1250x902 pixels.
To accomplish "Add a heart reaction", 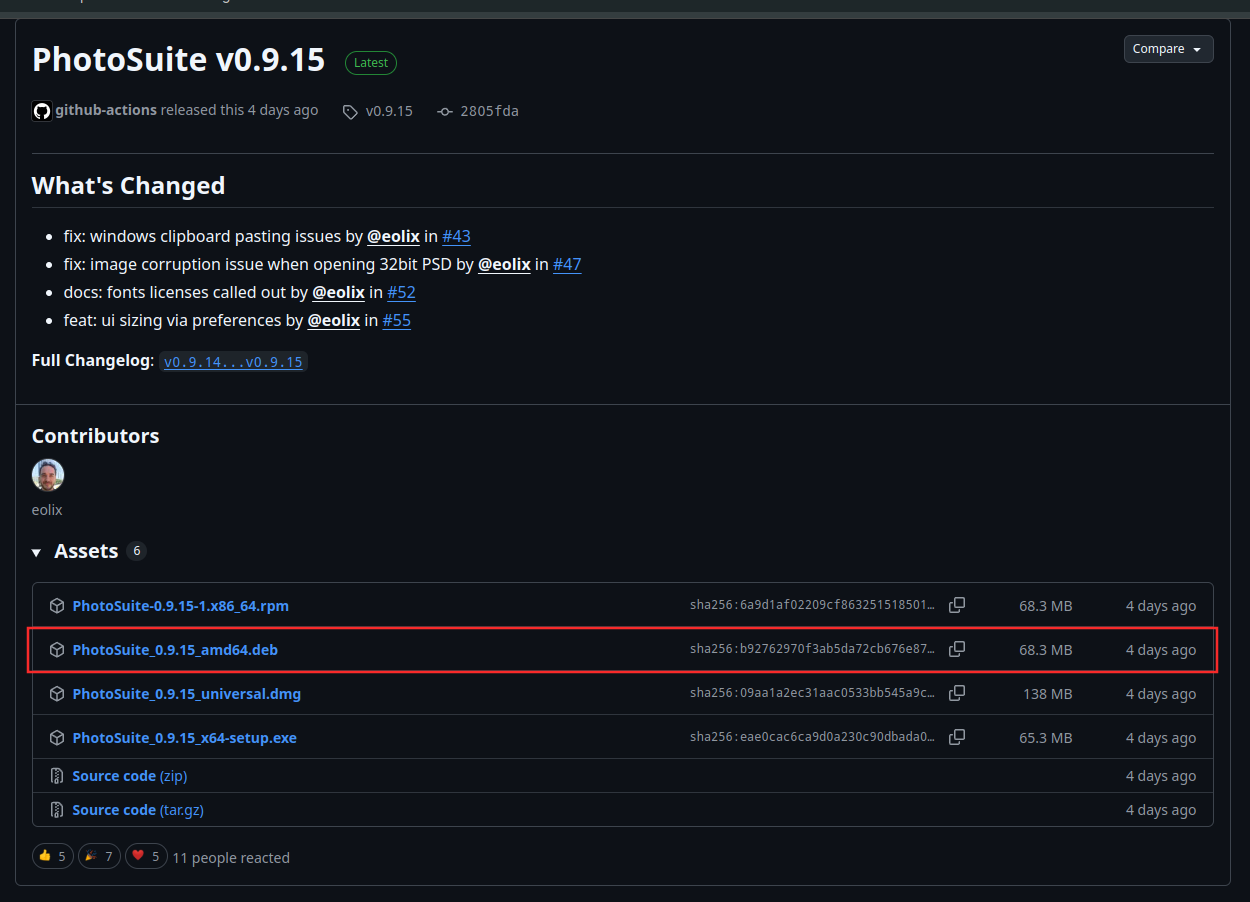I will point(146,856).
